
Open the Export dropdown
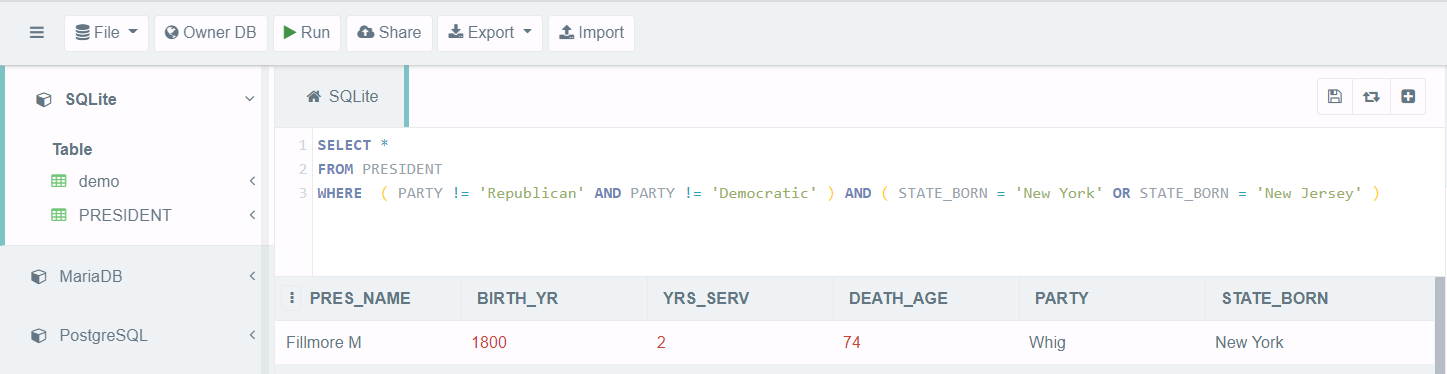click(x=490, y=33)
